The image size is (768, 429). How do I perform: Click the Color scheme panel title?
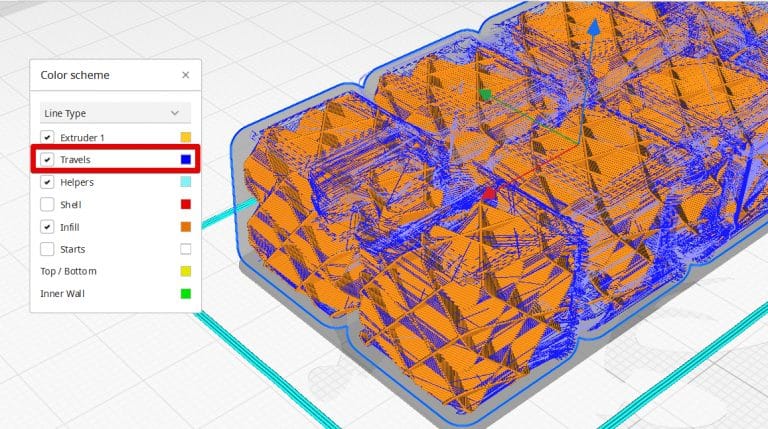75,75
